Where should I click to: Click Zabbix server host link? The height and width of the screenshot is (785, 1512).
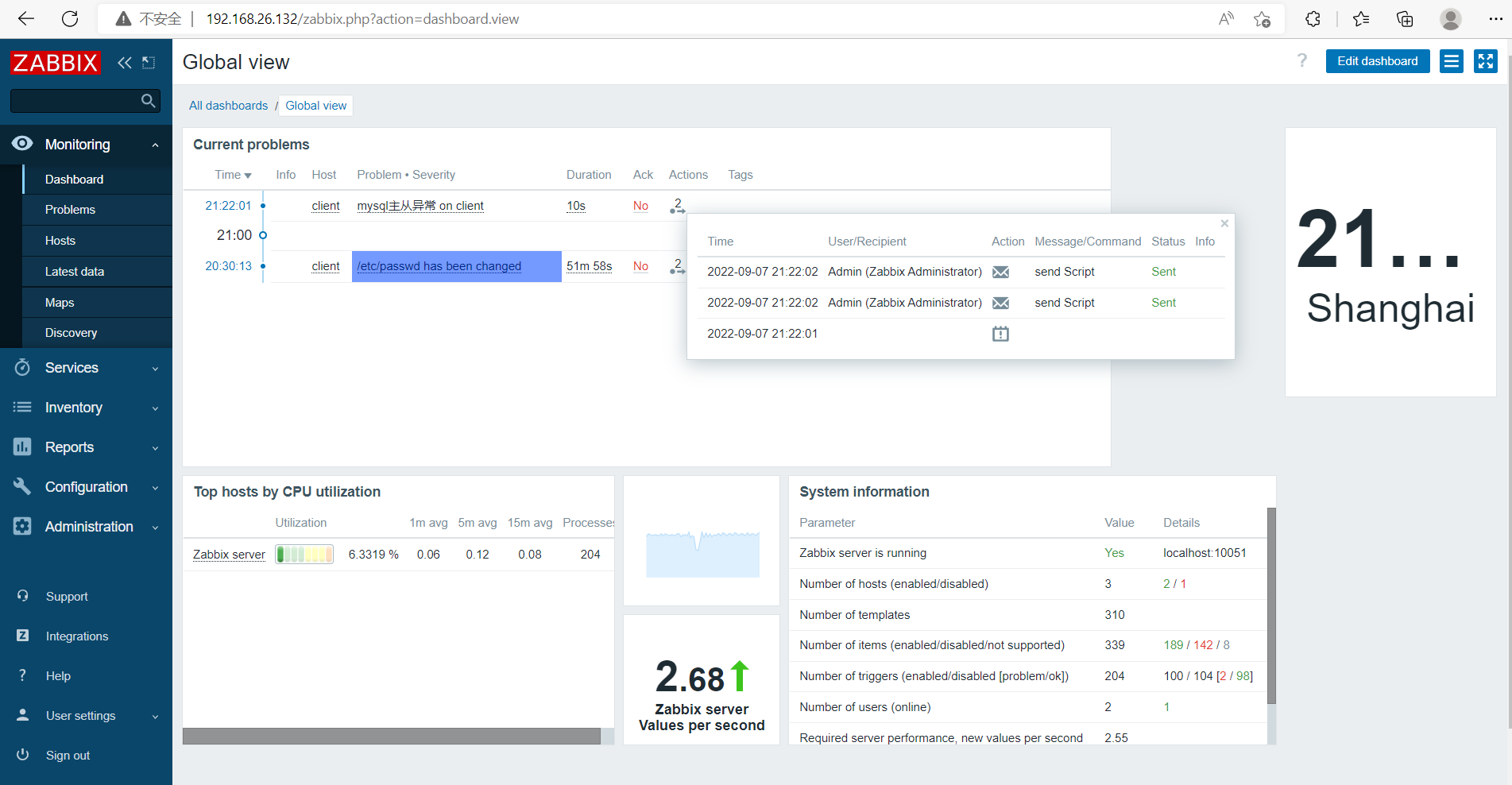[x=229, y=555]
